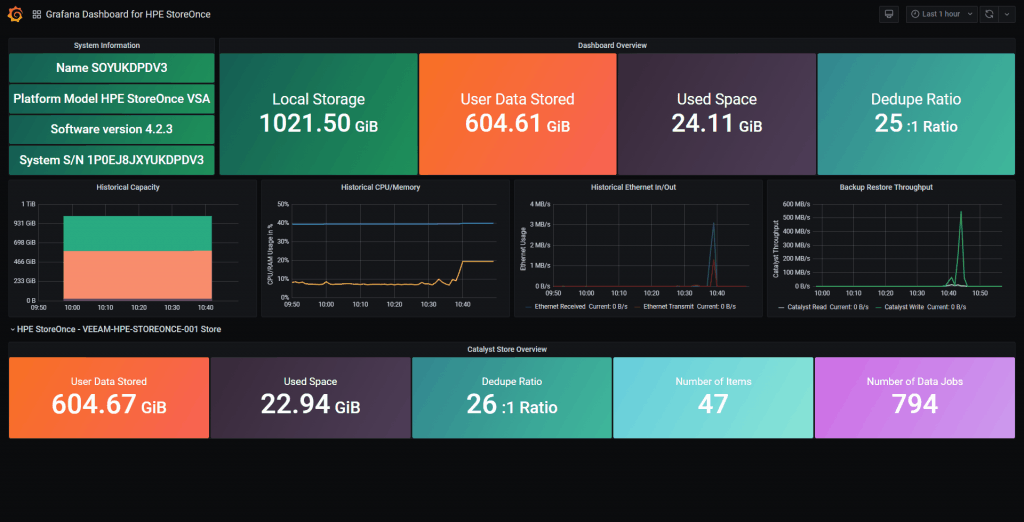Open the Historical CPU/Memory panel title menu
1024x522 pixels.
click(381, 187)
